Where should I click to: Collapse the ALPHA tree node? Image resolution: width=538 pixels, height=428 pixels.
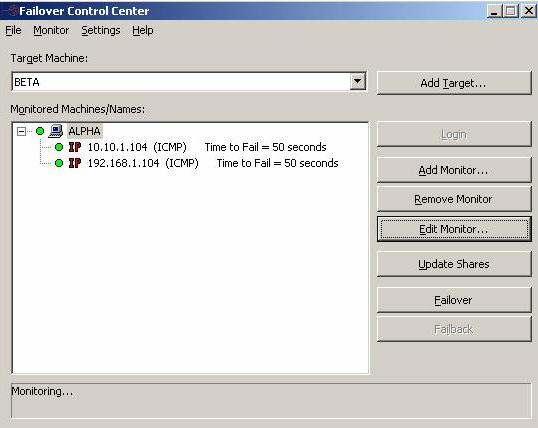(21, 131)
